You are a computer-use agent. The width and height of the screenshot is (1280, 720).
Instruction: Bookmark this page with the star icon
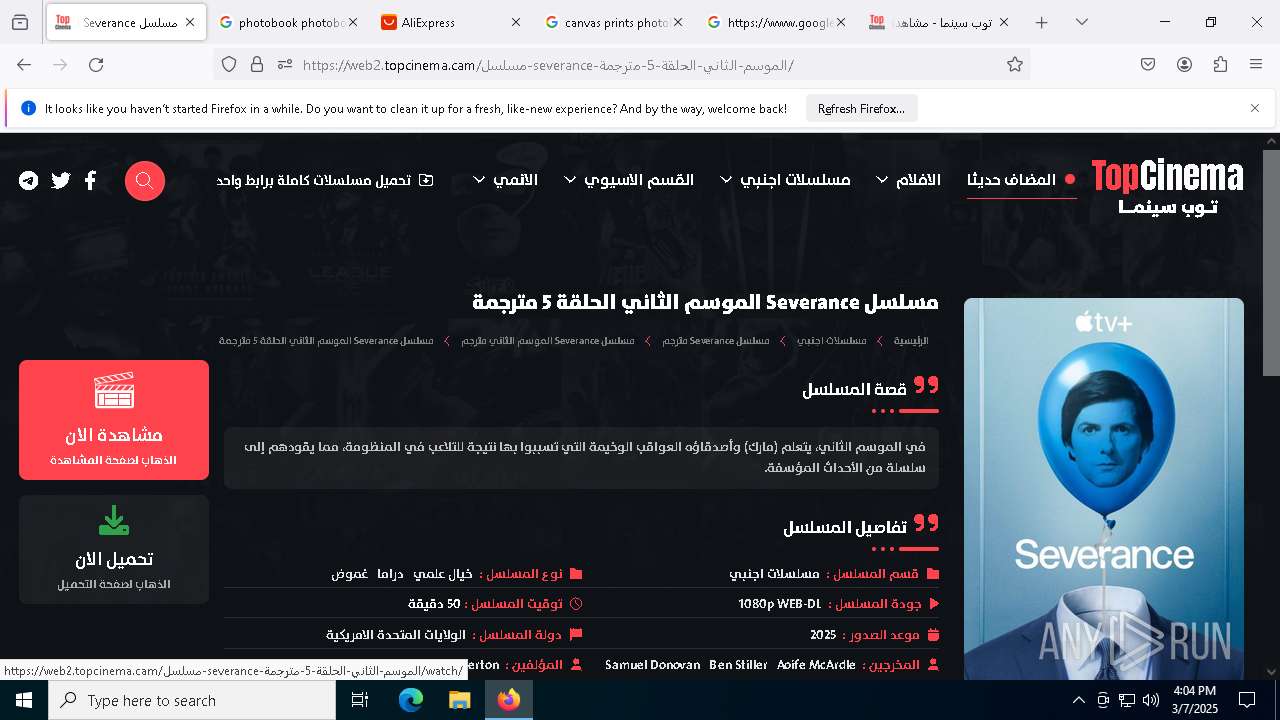[1015, 65]
